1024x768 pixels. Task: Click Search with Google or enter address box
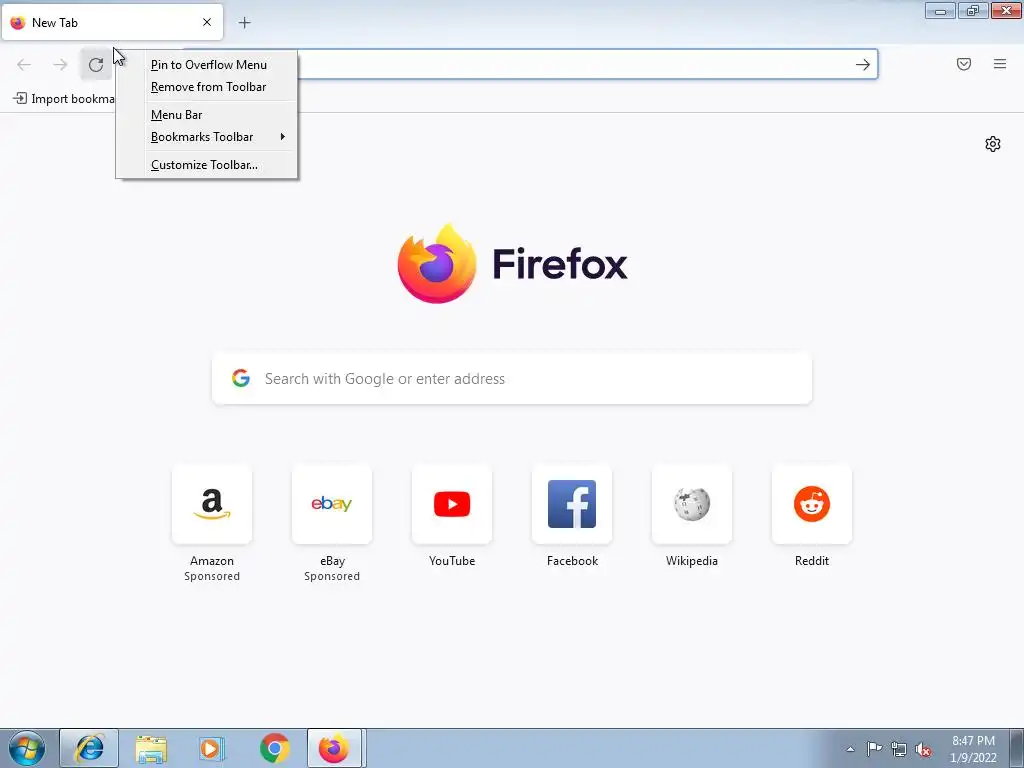tap(512, 379)
